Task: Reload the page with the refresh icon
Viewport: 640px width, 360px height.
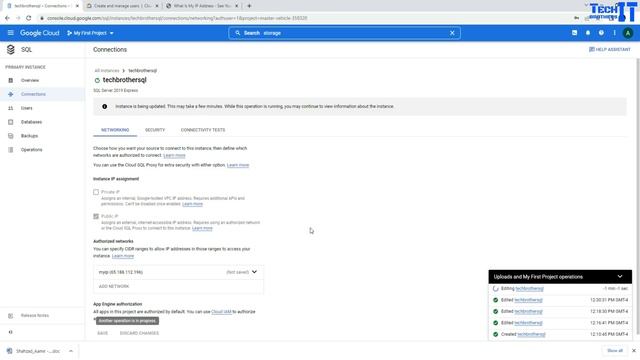Action: click(x=29, y=18)
